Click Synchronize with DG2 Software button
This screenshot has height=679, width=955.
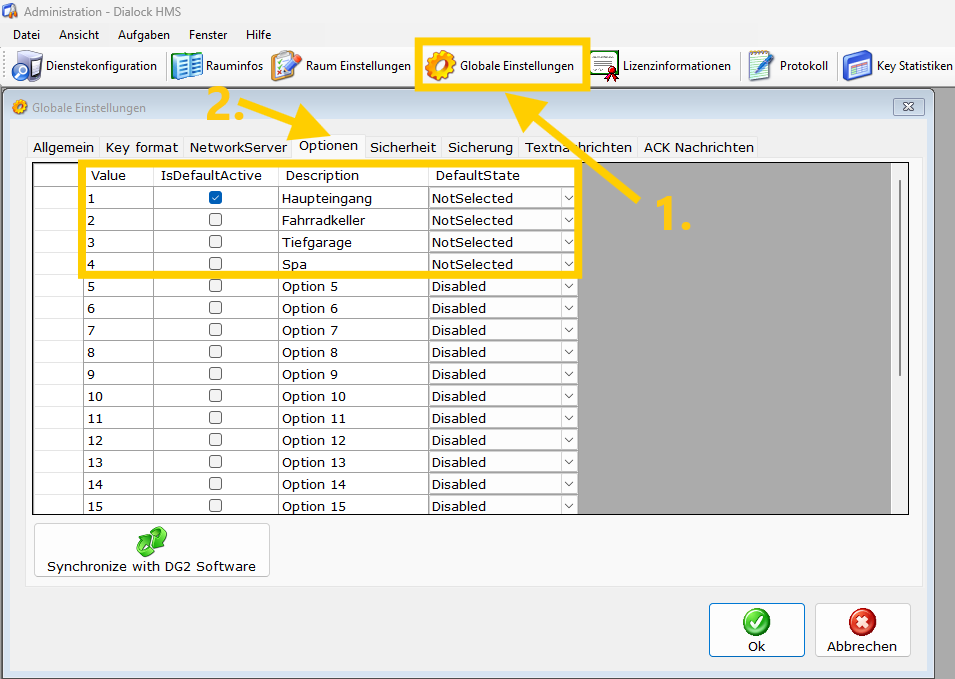pyautogui.click(x=152, y=551)
